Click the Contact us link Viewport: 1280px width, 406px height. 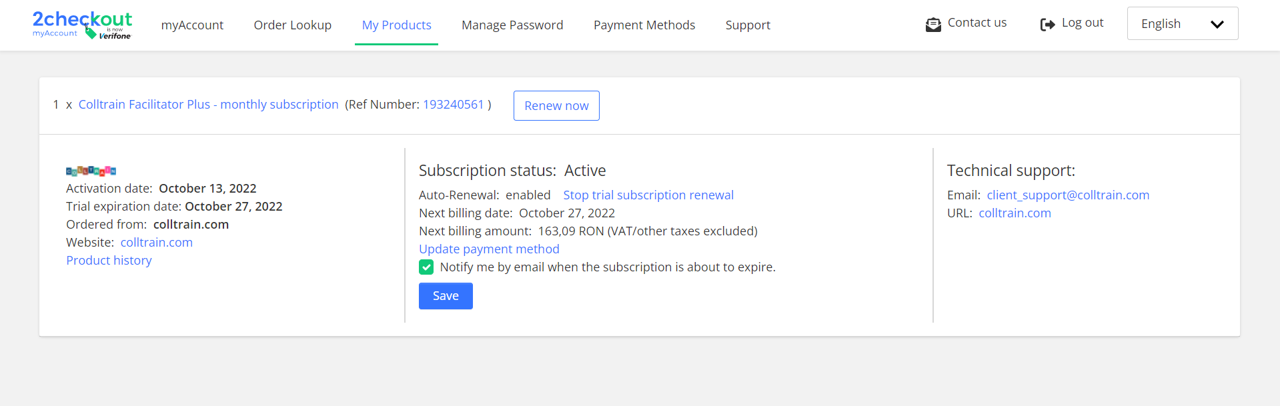click(x=977, y=23)
